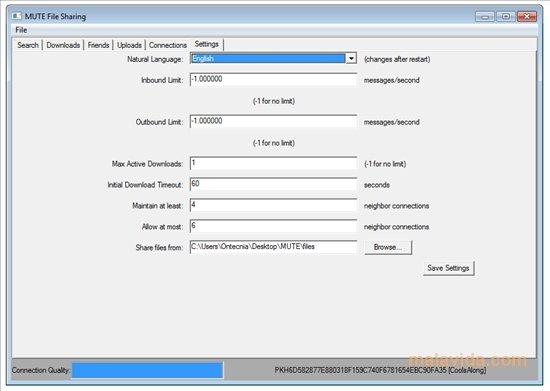Go to the Uploads tab
The width and height of the screenshot is (550, 391).
click(129, 45)
